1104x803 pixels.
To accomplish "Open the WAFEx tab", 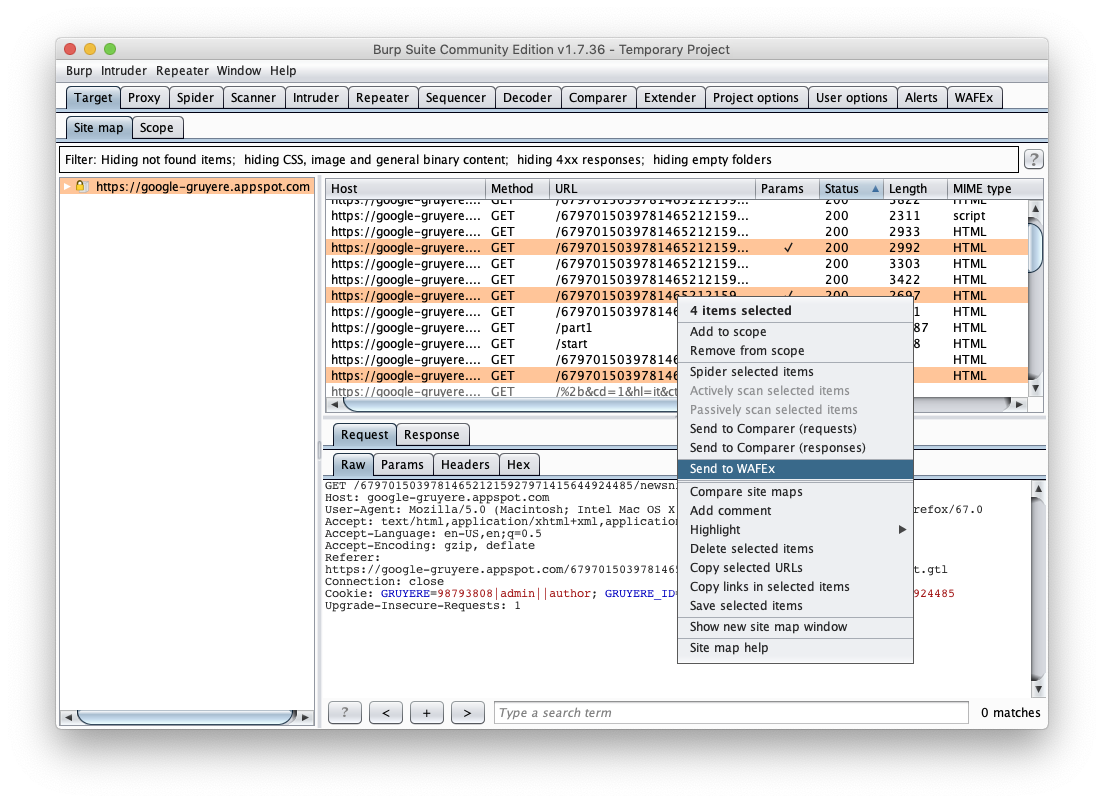I will [974, 98].
